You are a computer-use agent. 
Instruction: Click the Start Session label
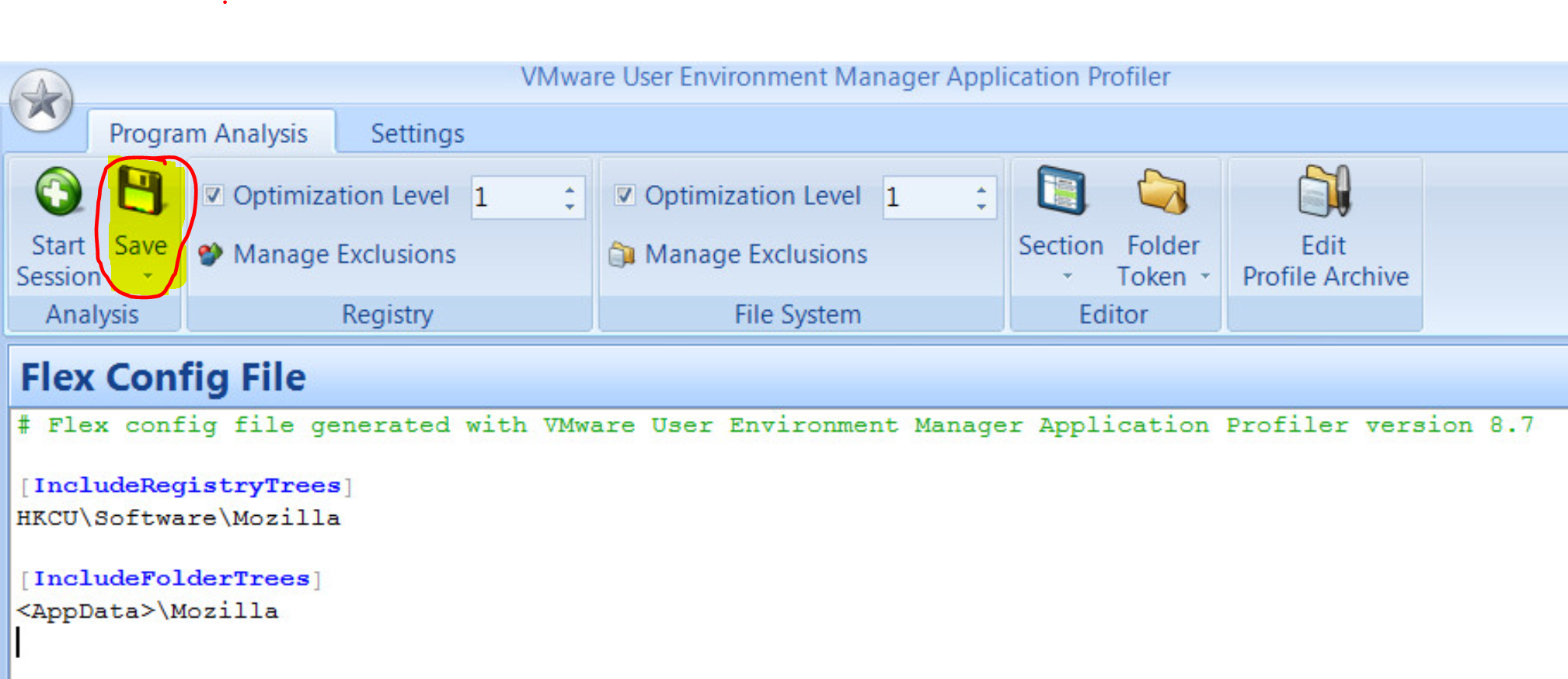tap(58, 261)
